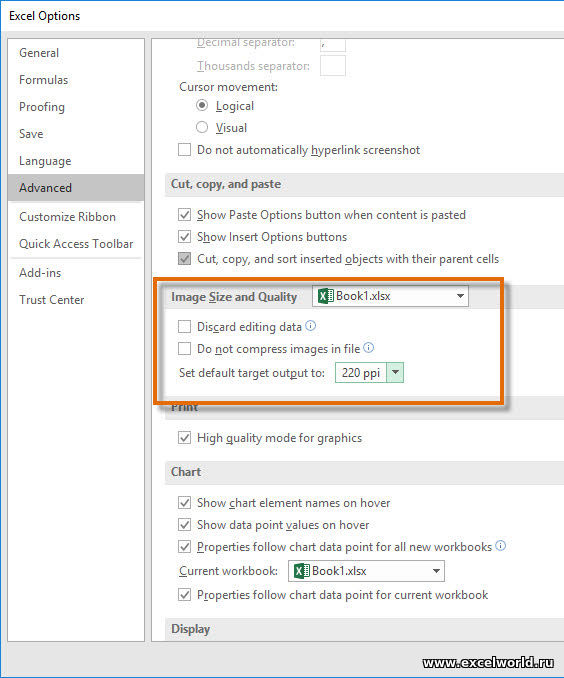The height and width of the screenshot is (678, 564).
Task: Select the Visual cursor movement radio
Action: tap(202, 127)
